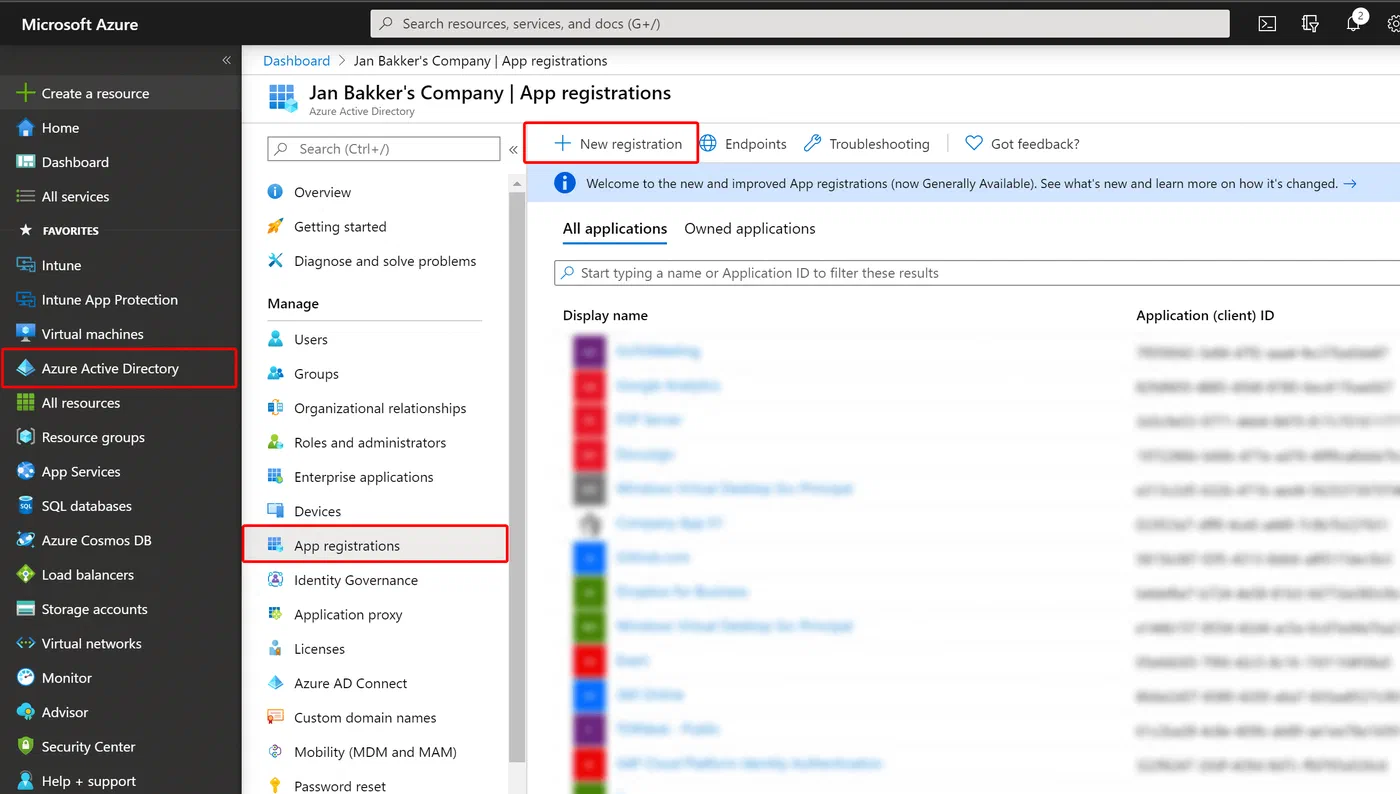1400x794 pixels.
Task: Click the Advisor icon in sidebar
Action: tap(25, 712)
